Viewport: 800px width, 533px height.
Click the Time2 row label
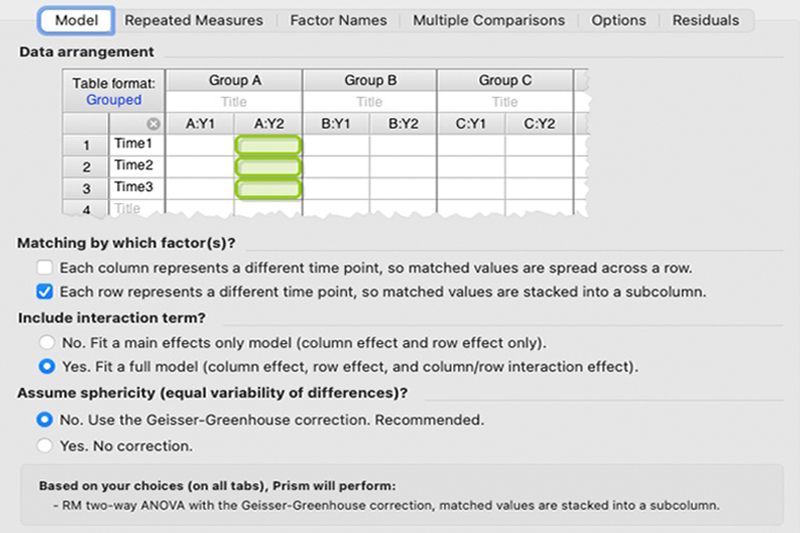point(134,166)
